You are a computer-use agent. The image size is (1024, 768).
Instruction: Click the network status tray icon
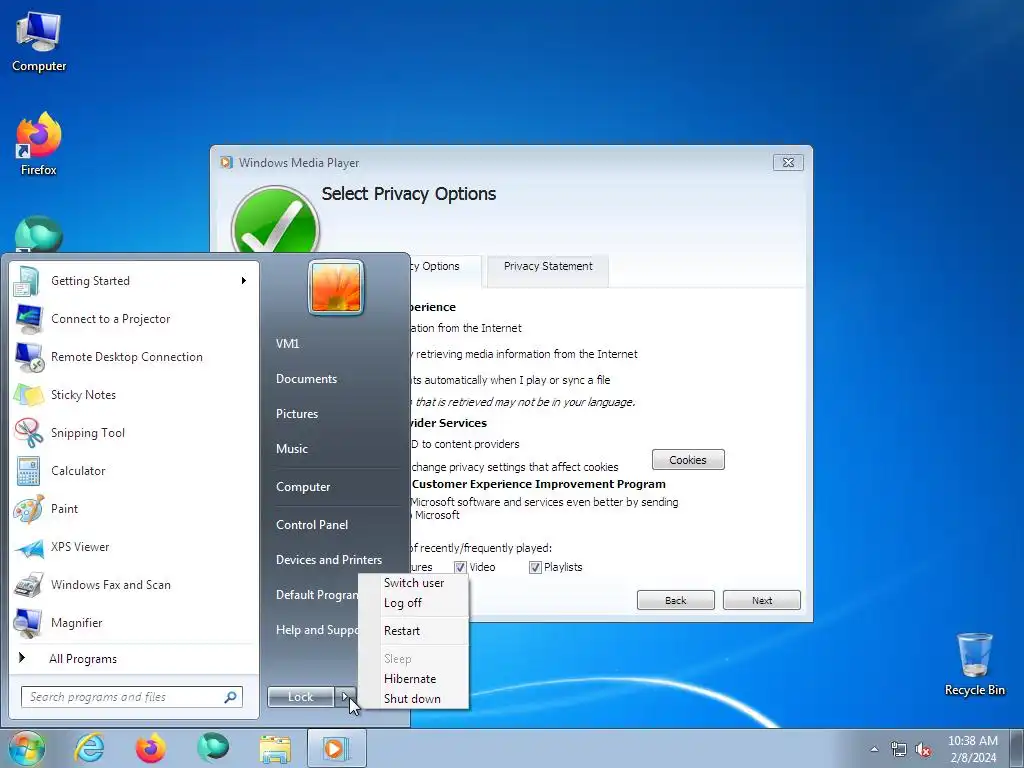tap(899, 749)
